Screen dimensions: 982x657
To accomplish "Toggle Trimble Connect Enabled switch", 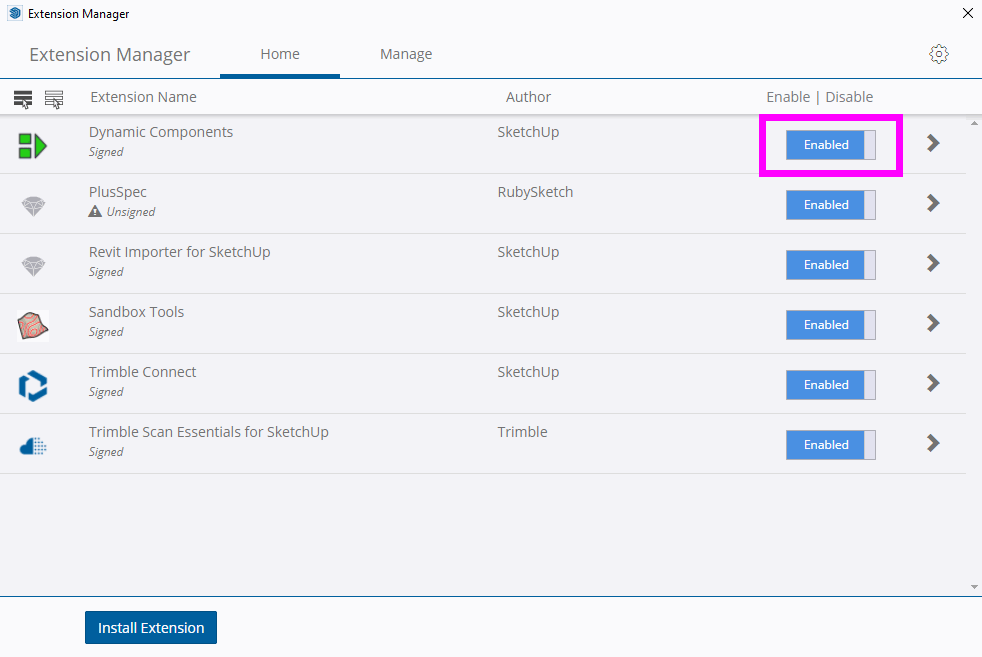I will pos(830,385).
